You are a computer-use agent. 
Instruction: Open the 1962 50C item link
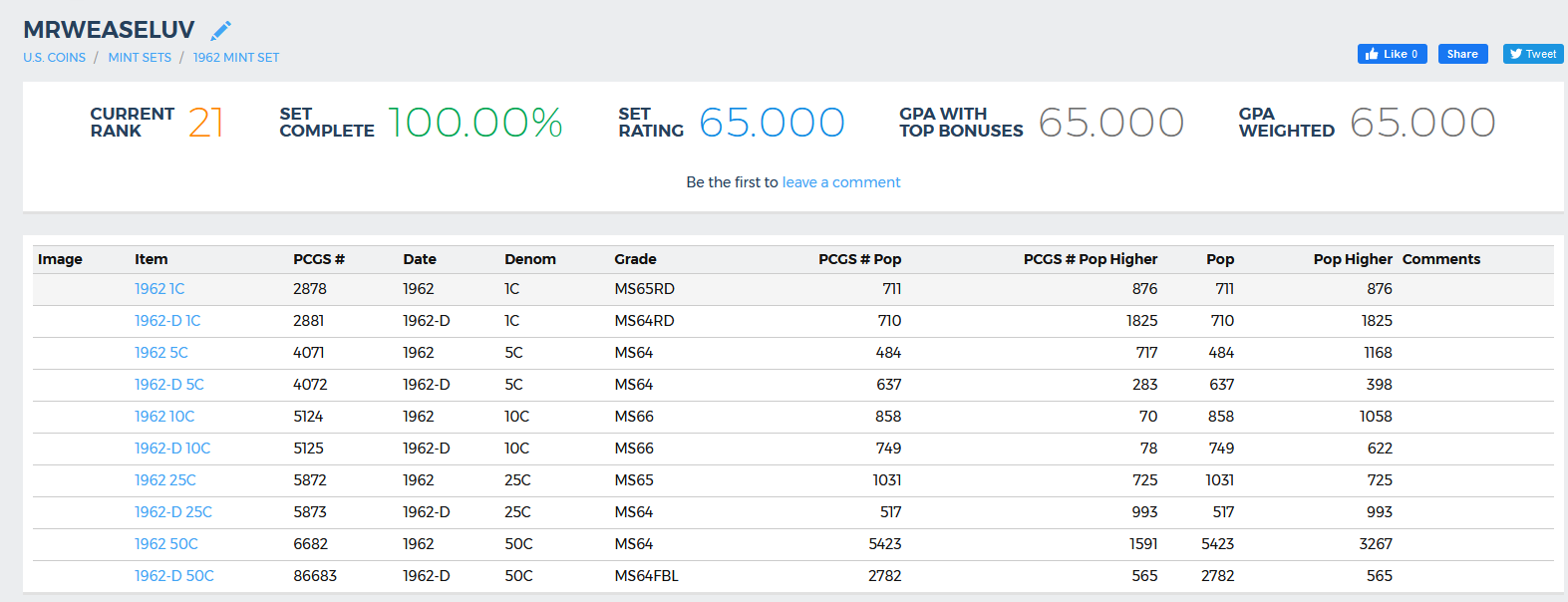pyautogui.click(x=166, y=544)
